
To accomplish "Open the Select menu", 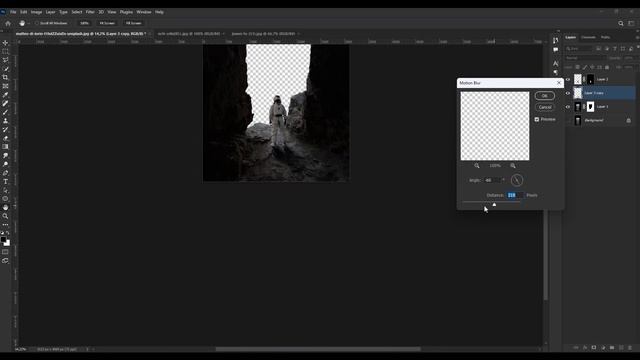I will [77, 12].
